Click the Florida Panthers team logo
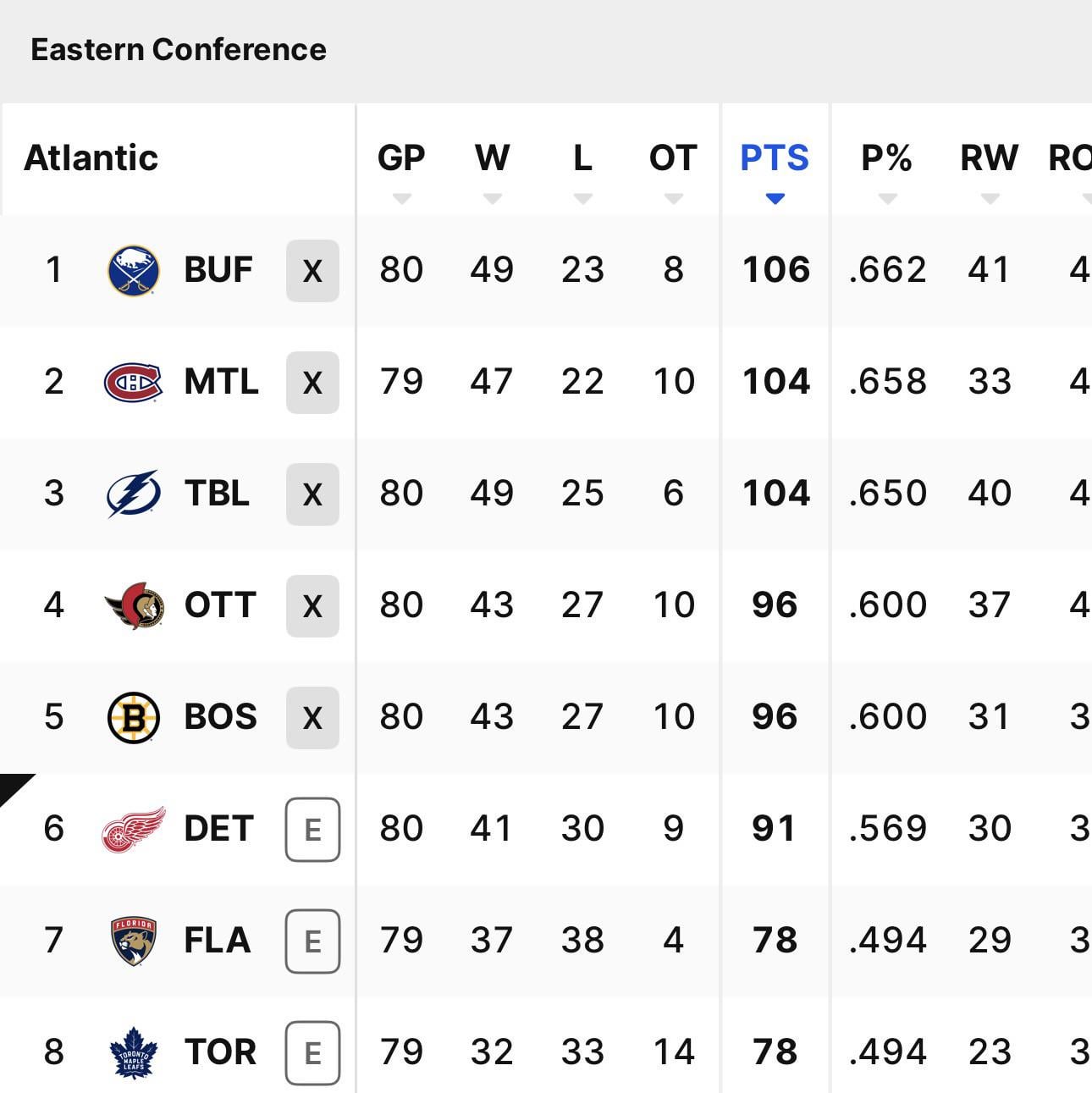The height and width of the screenshot is (1093, 1092). click(x=134, y=941)
